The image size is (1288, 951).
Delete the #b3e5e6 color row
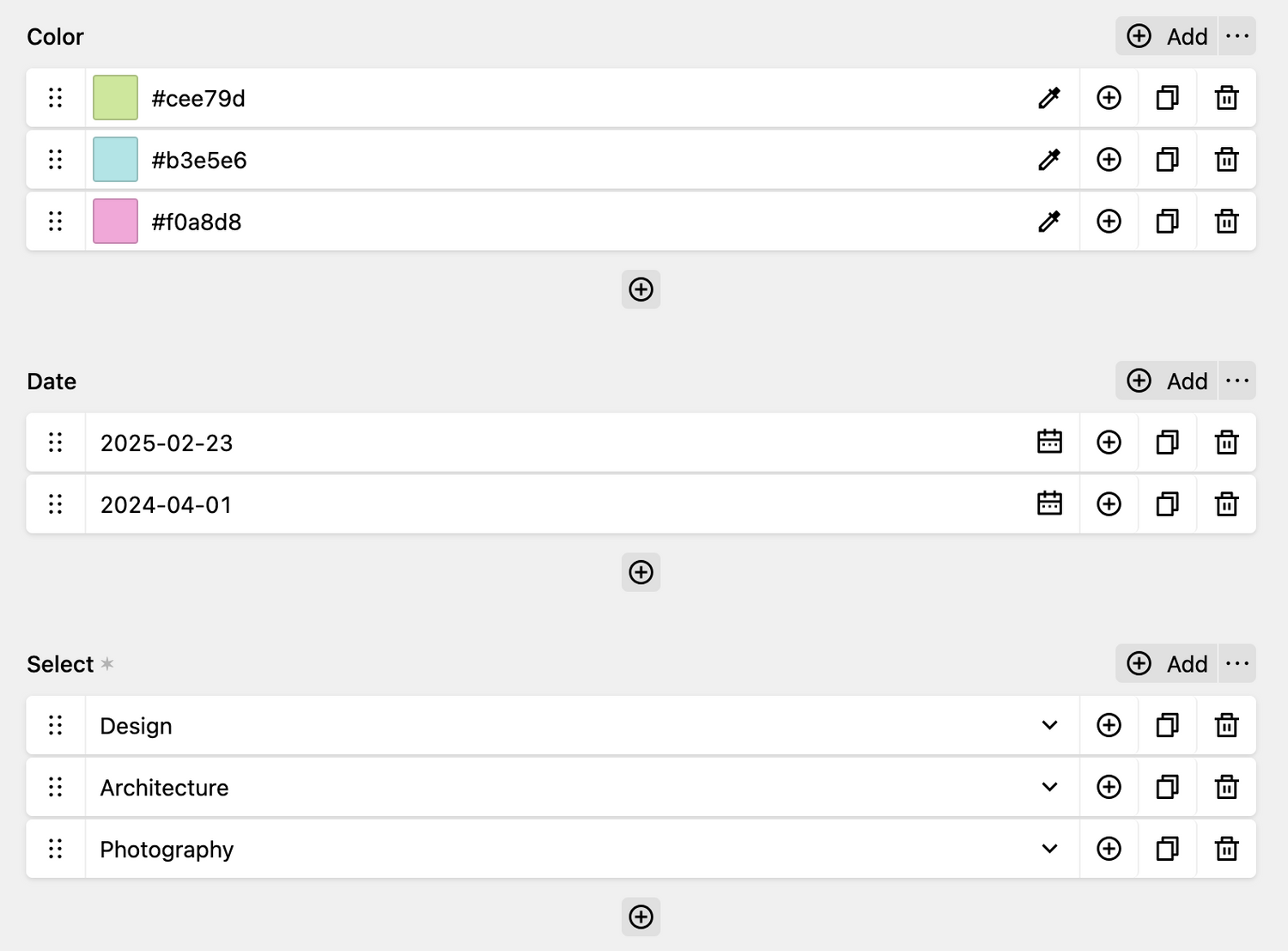click(x=1226, y=160)
